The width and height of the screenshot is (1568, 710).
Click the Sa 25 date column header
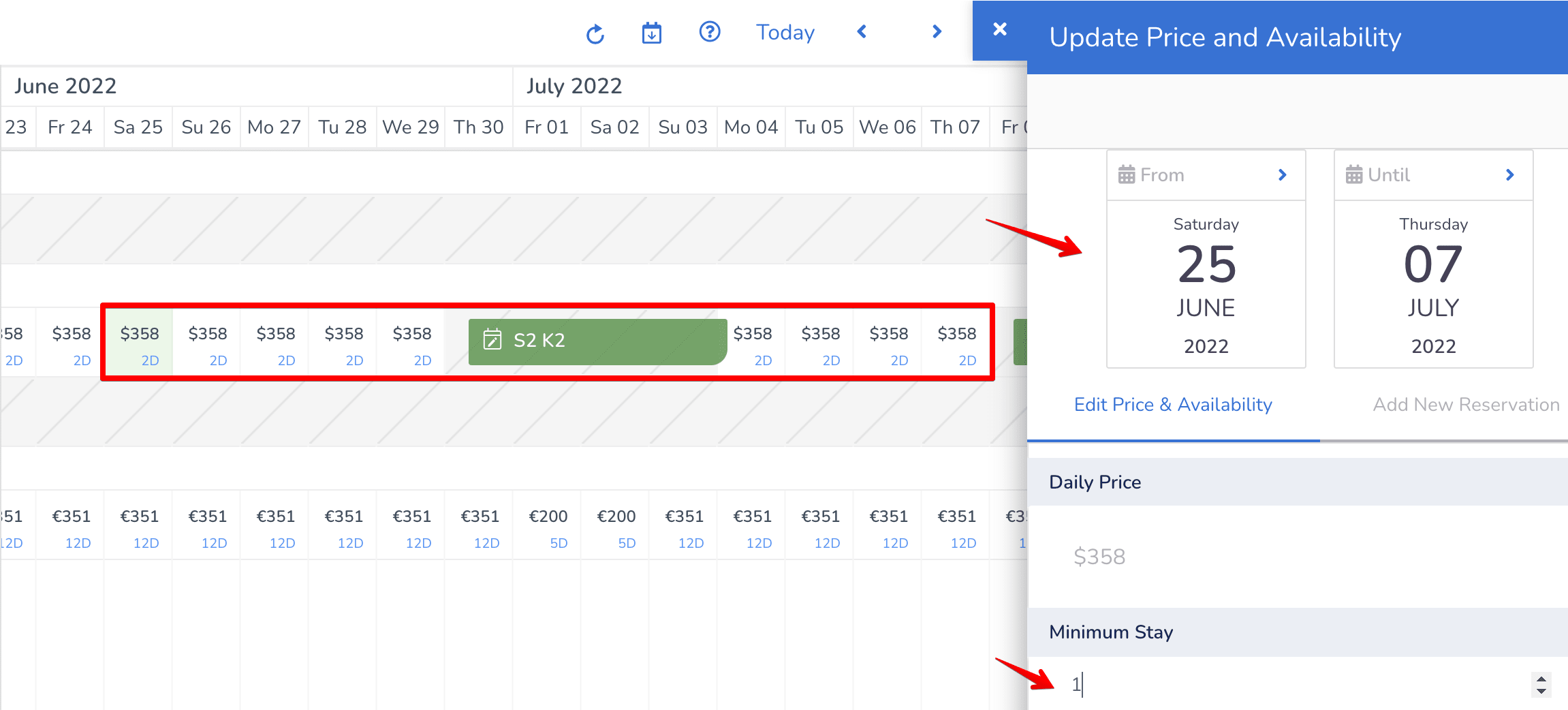click(138, 127)
